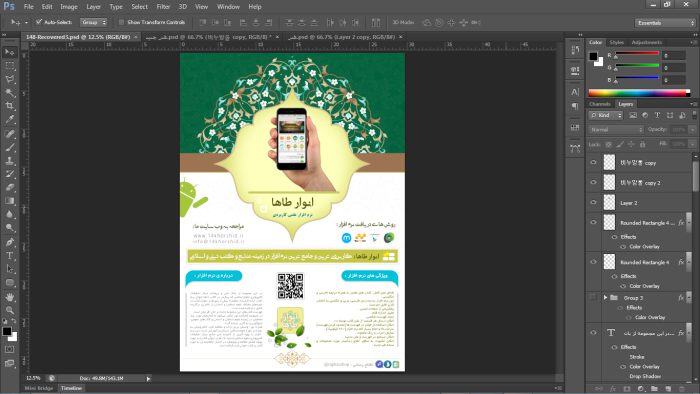Select the Pen tool

(x=9, y=242)
